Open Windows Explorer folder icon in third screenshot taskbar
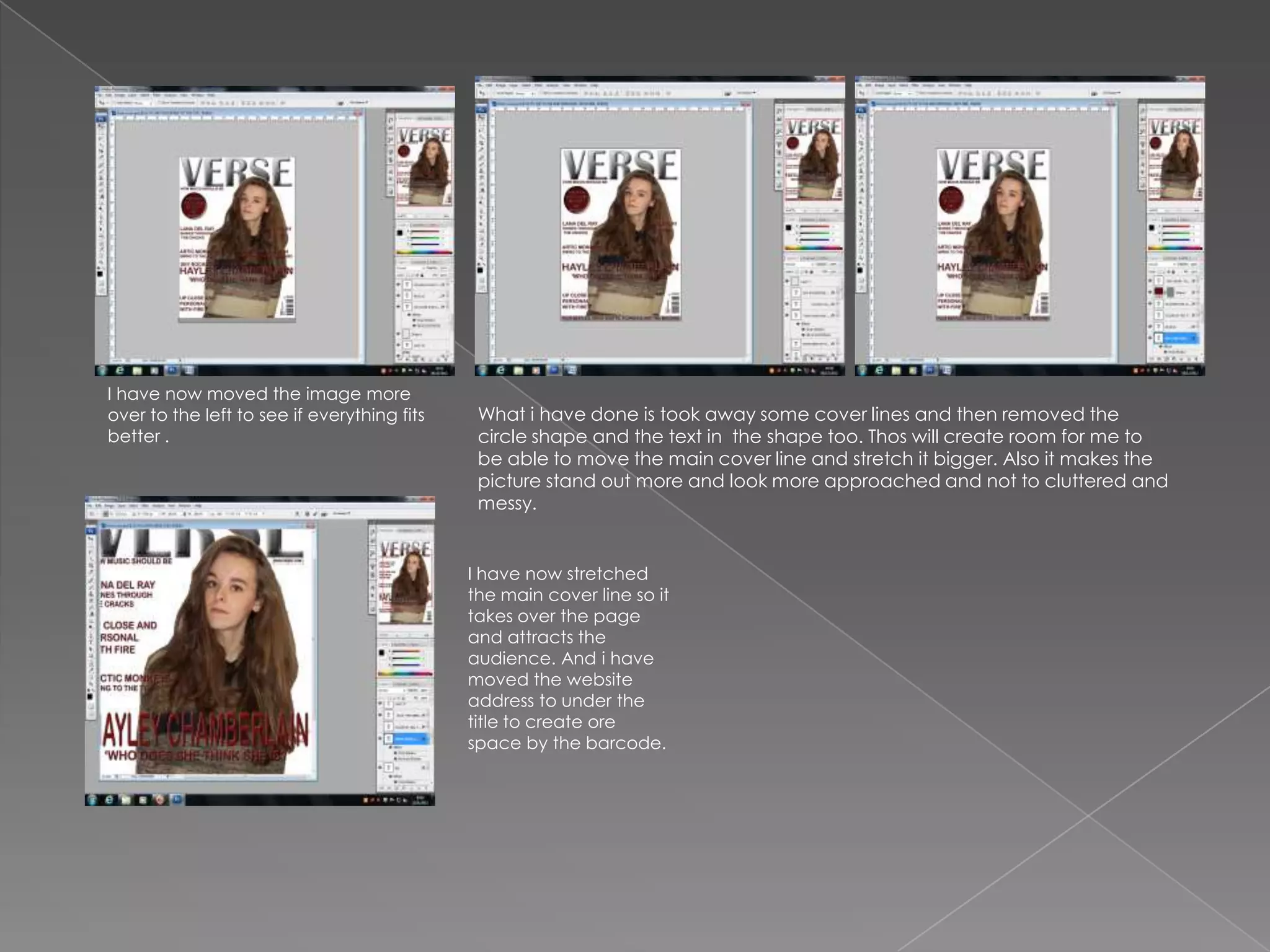Viewport: 1270px width, 952px height. click(896, 371)
